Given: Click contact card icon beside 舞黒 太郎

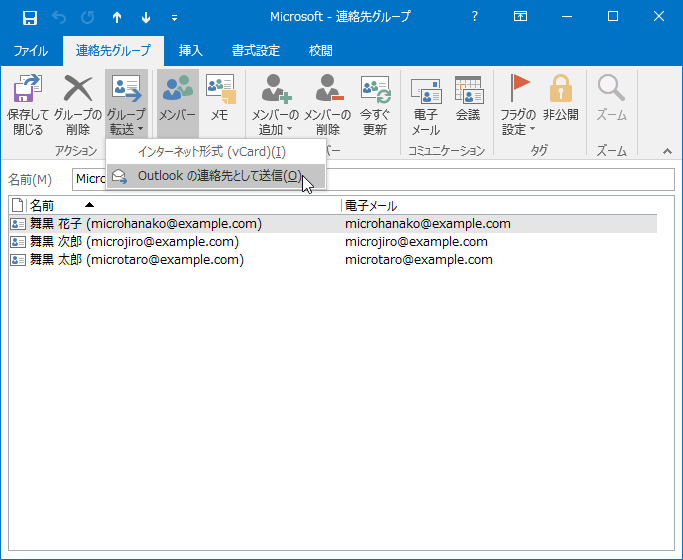Looking at the screenshot, I should 18,260.
